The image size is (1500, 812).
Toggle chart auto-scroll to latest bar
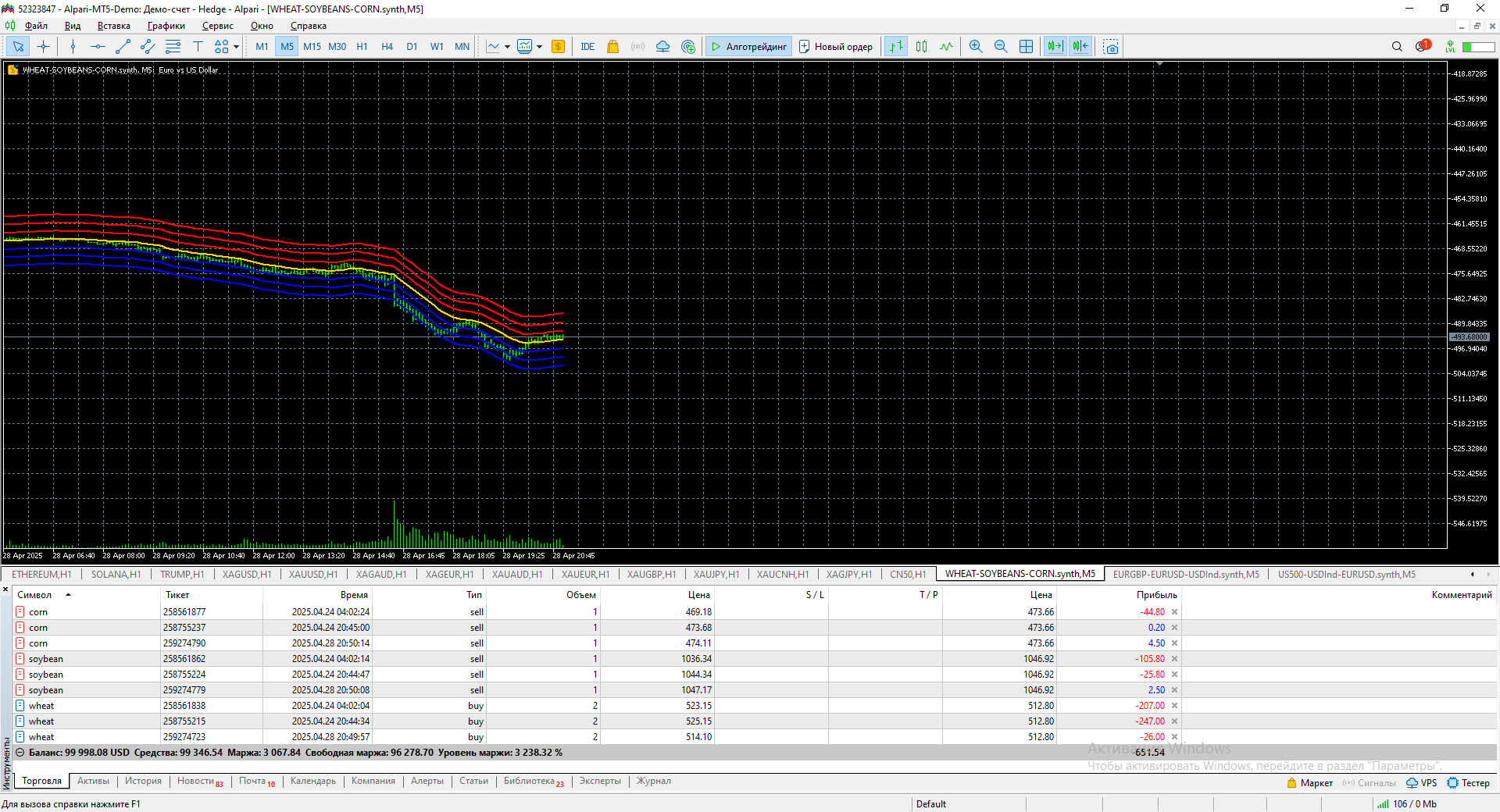point(1055,47)
